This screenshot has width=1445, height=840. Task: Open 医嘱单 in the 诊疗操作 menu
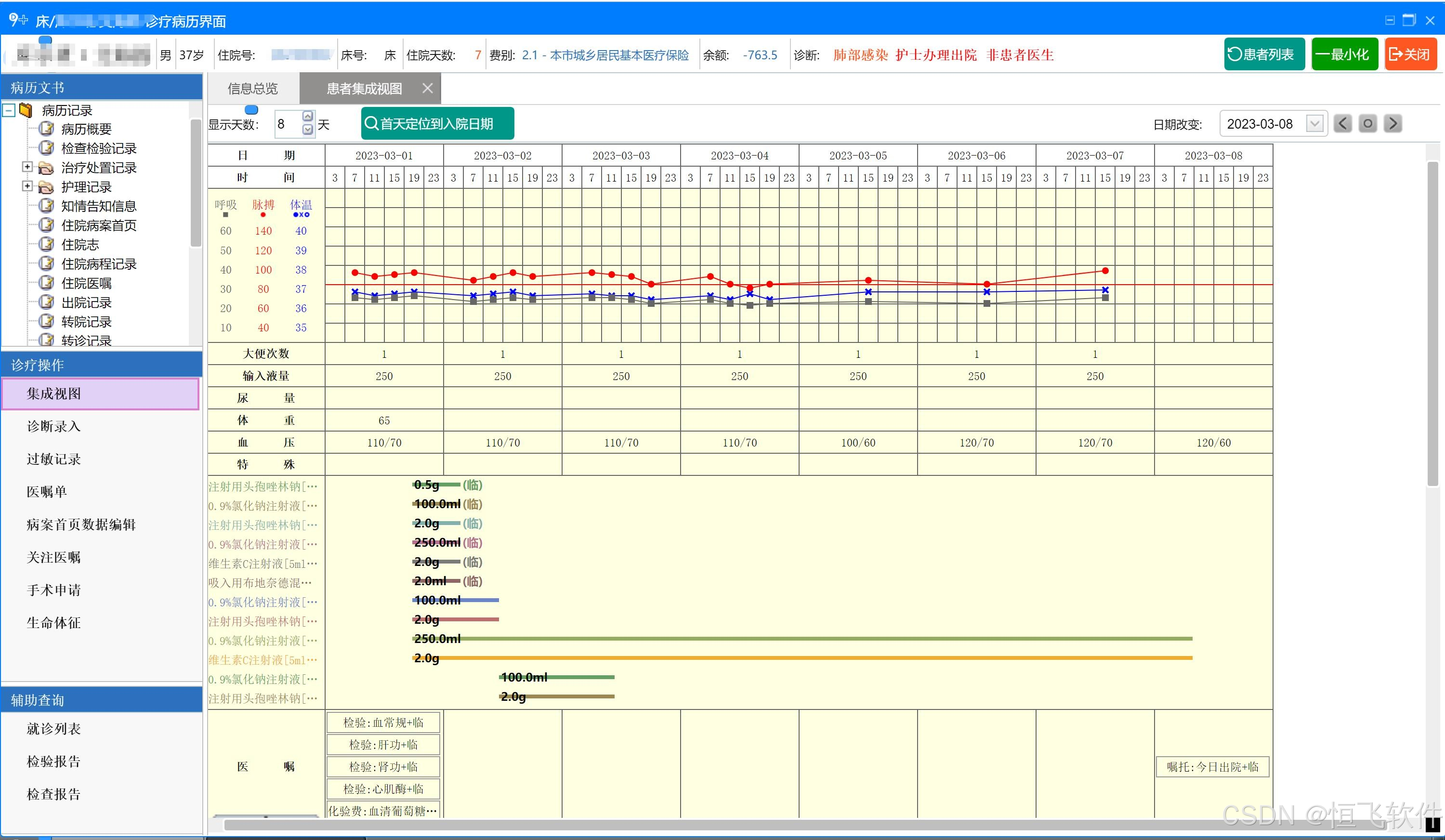(47, 492)
